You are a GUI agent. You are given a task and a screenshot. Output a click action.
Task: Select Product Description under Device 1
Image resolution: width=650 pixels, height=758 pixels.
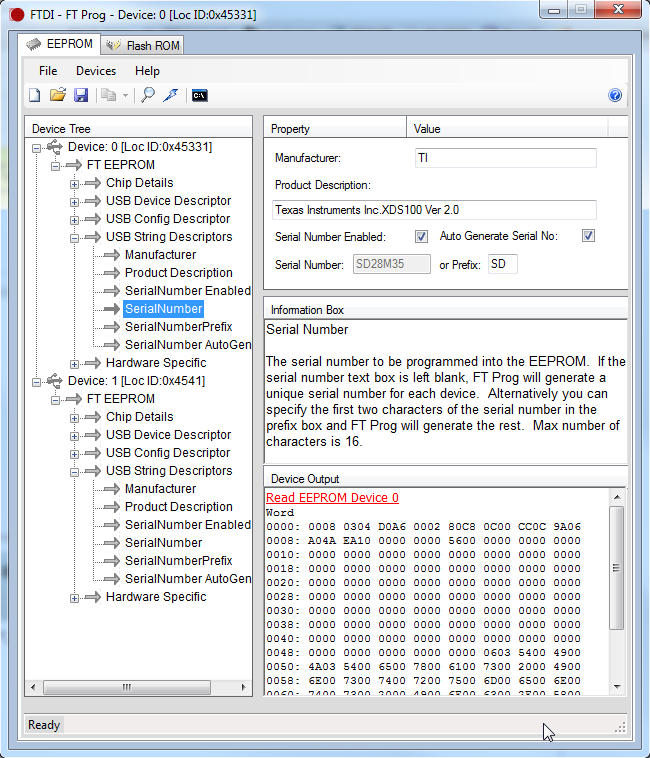point(178,507)
